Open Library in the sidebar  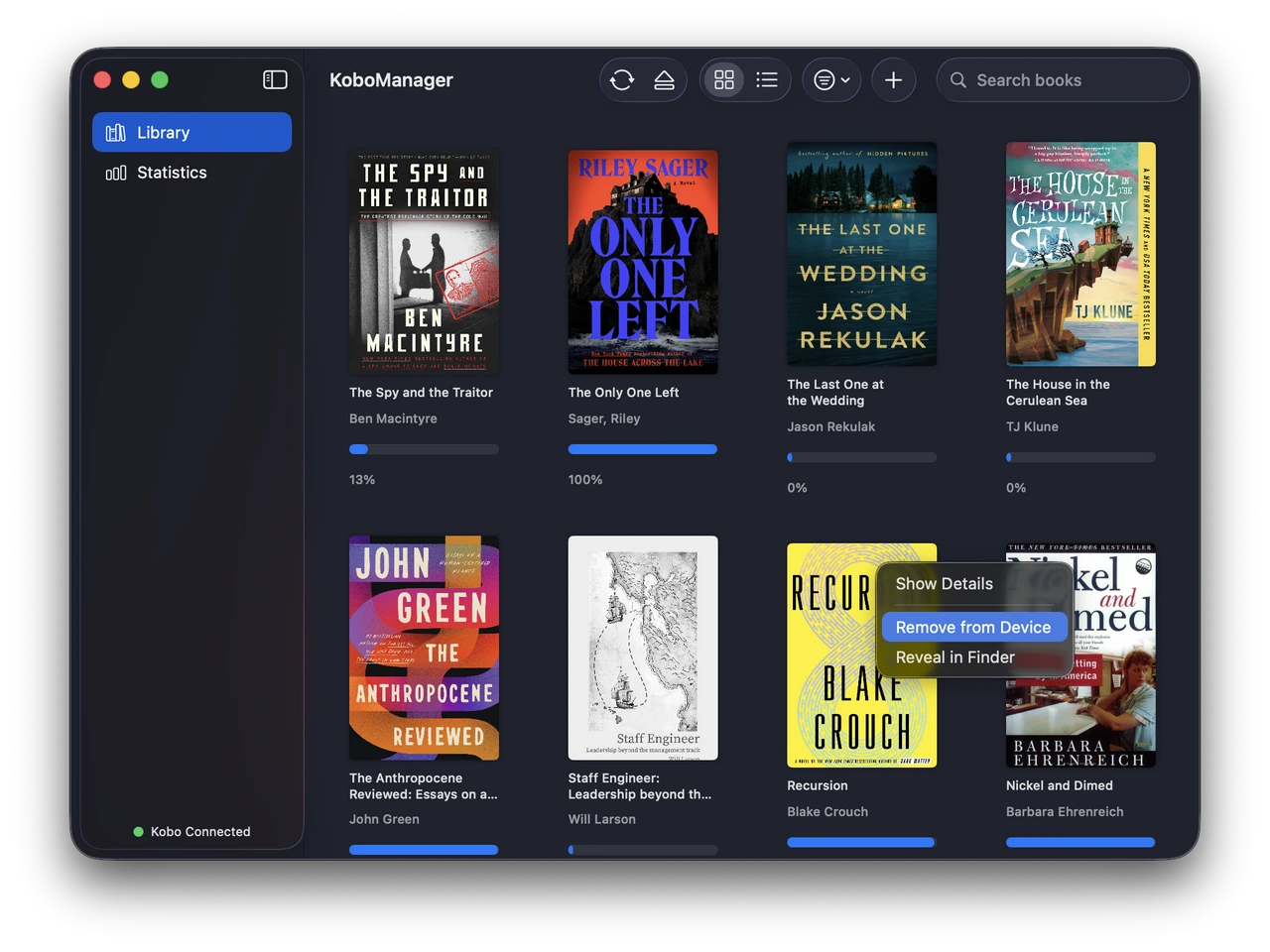[191, 132]
